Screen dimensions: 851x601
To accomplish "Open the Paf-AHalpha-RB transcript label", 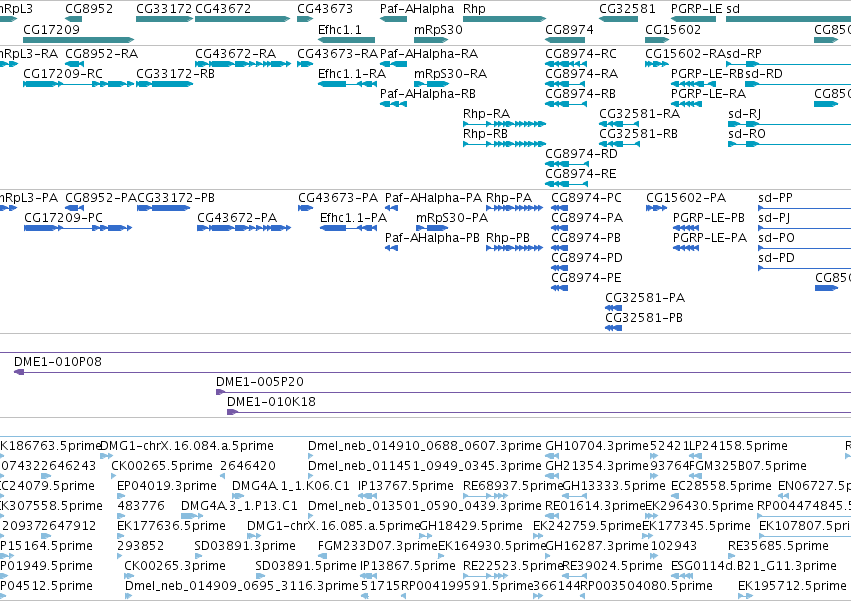I will point(428,93).
